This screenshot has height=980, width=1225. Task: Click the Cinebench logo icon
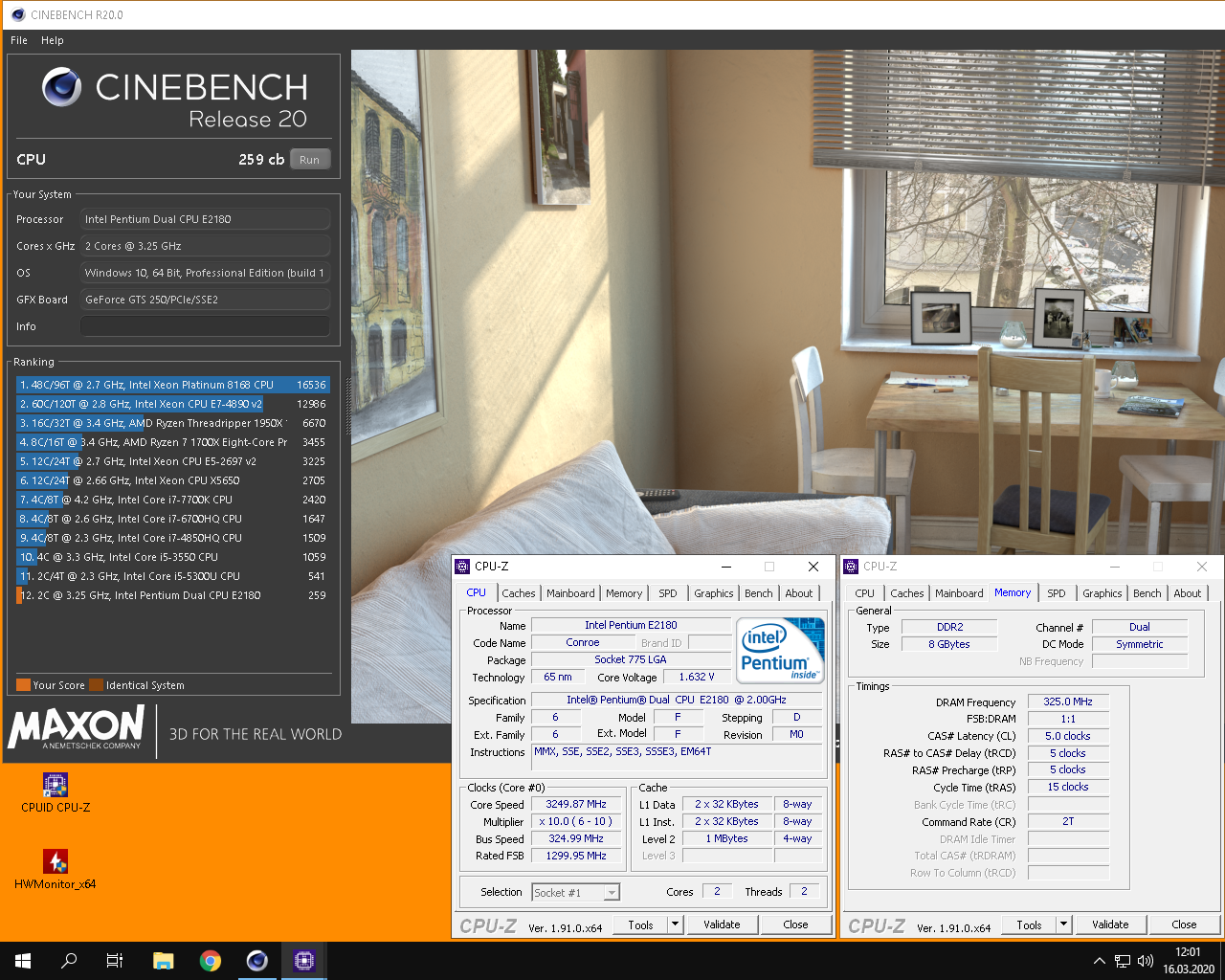[x=61, y=88]
